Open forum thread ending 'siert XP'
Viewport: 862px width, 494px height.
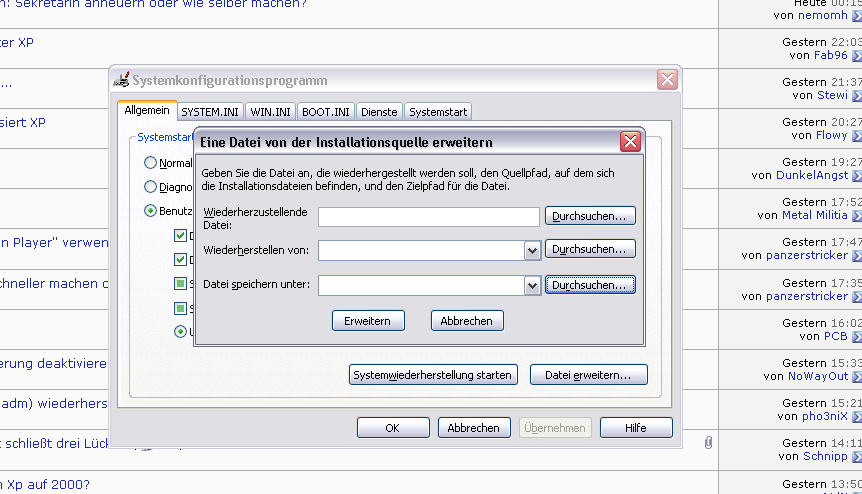[23, 123]
